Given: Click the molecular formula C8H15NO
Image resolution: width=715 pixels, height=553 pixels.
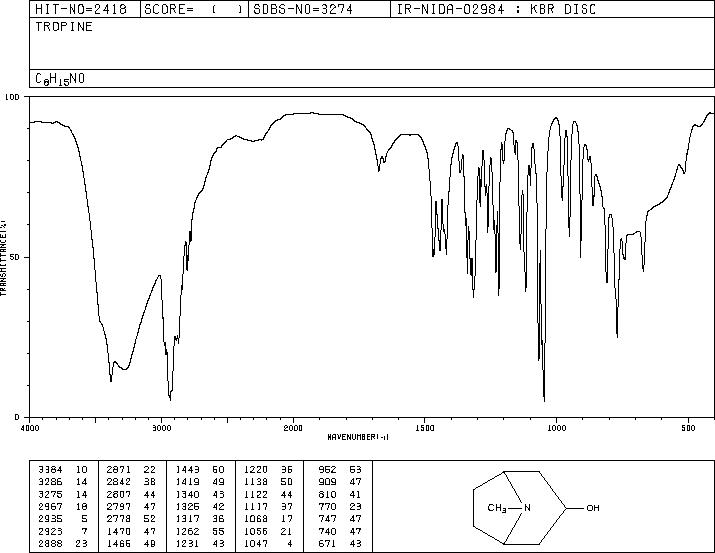Looking at the screenshot, I should coord(60,79).
